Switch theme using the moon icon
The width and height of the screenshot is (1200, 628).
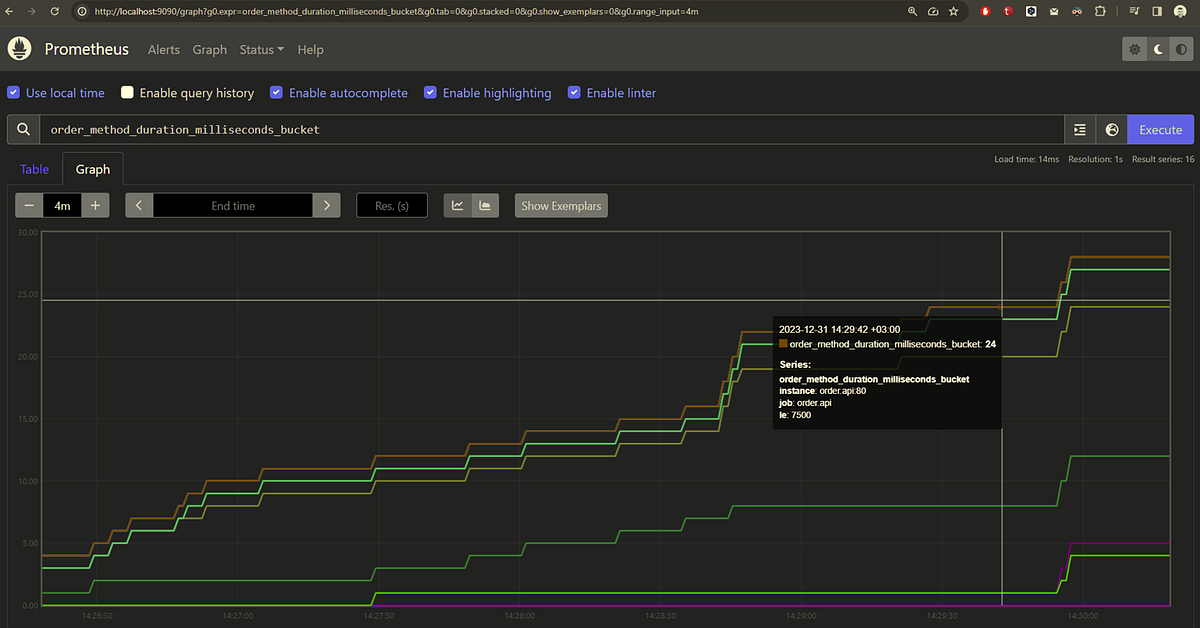click(1157, 48)
